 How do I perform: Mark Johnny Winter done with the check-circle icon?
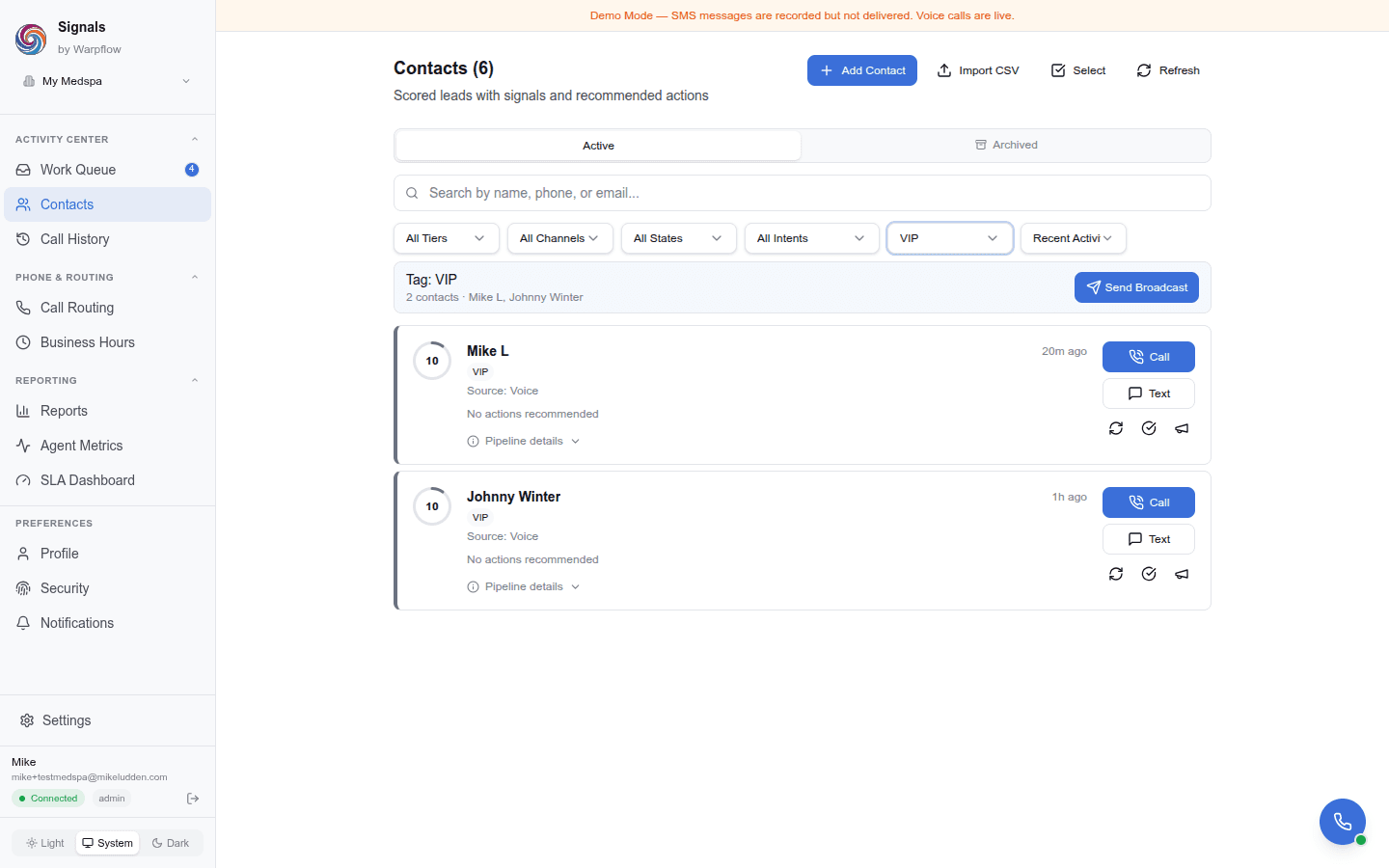[1149, 574]
